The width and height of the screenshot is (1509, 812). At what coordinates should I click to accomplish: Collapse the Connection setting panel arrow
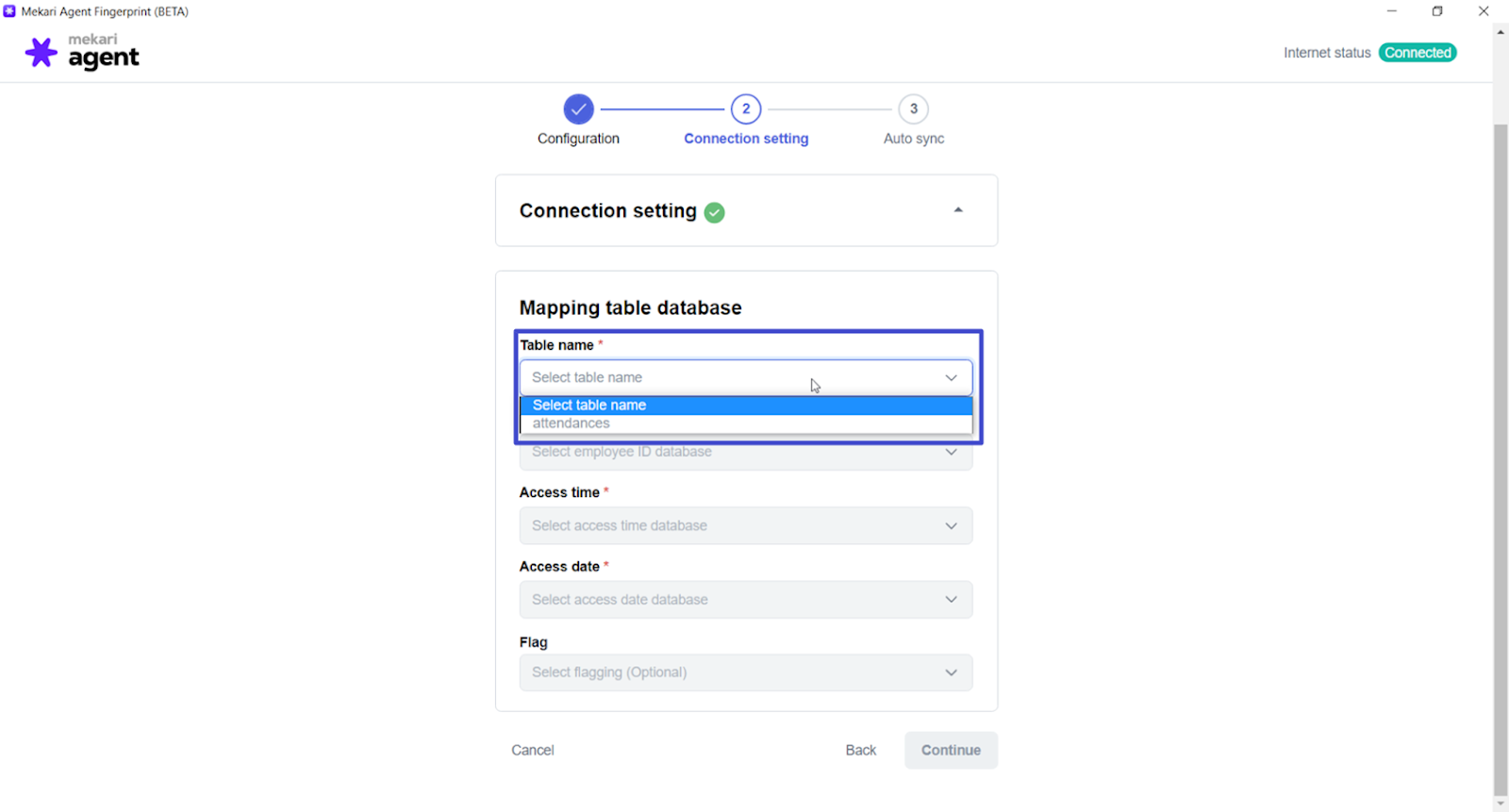pos(958,210)
